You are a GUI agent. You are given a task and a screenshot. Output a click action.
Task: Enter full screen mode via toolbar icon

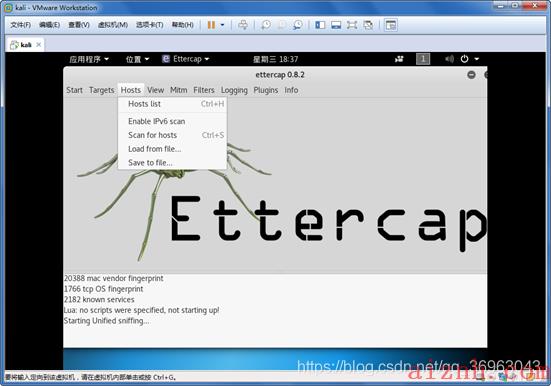[352, 25]
